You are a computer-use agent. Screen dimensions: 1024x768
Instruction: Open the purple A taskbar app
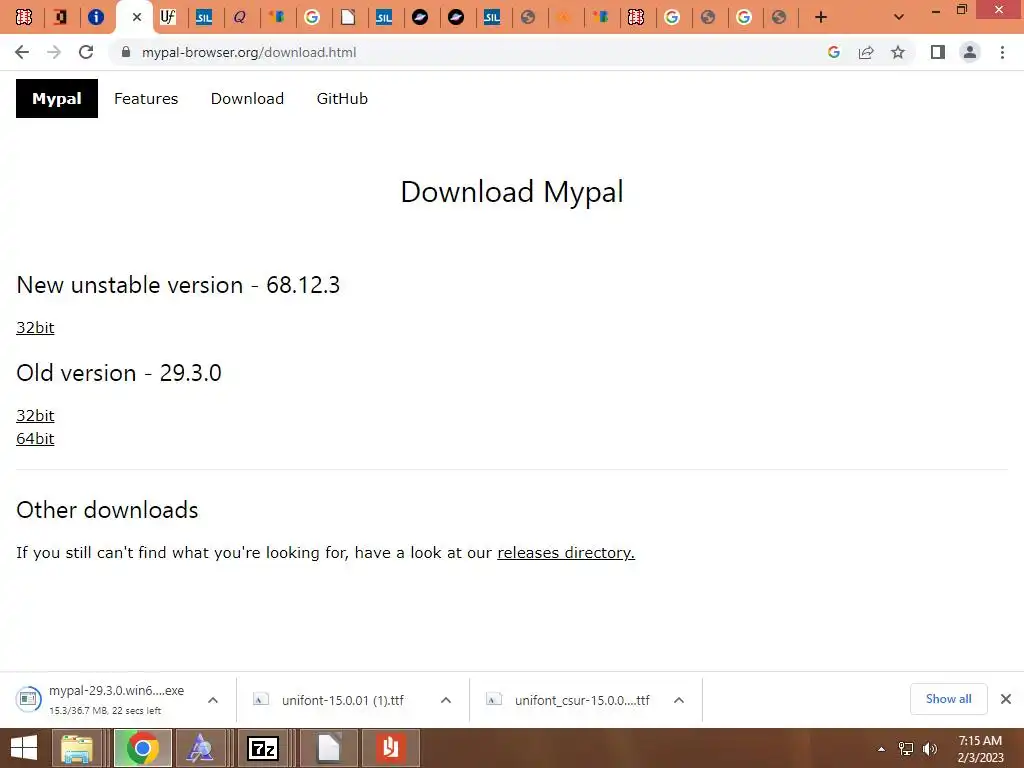tap(200, 748)
